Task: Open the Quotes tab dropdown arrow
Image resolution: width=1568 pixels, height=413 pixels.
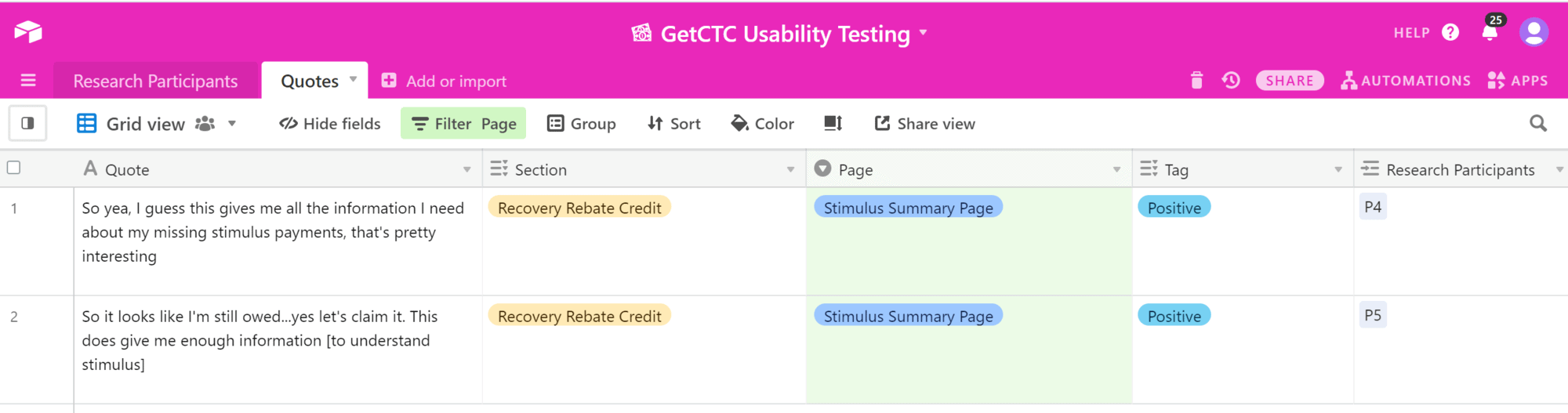Action: (354, 79)
